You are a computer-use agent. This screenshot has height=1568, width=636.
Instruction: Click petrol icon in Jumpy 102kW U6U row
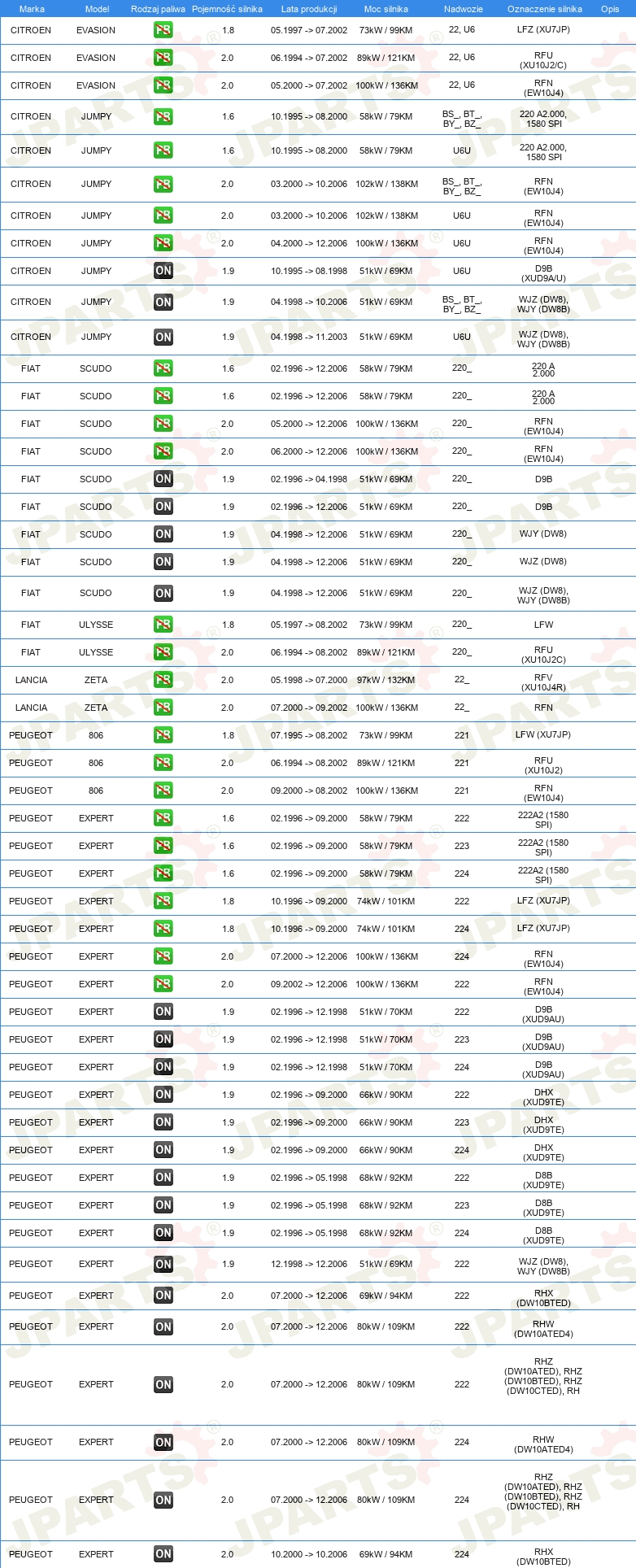163,216
